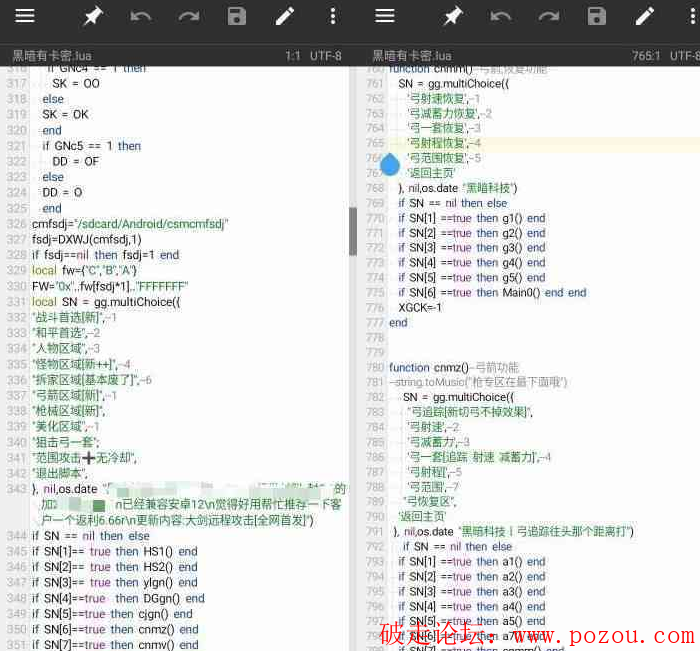Click the 1:1 cursor position in left editor
Screen dimensions: 700x651
[293, 56]
